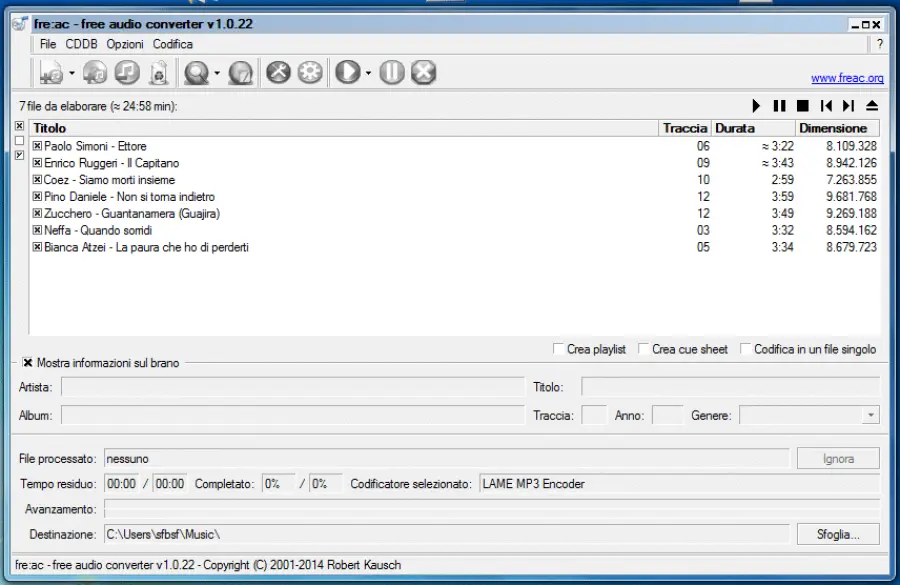Image resolution: width=900 pixels, height=585 pixels.
Task: Enable the Crea playlist option
Action: point(558,349)
